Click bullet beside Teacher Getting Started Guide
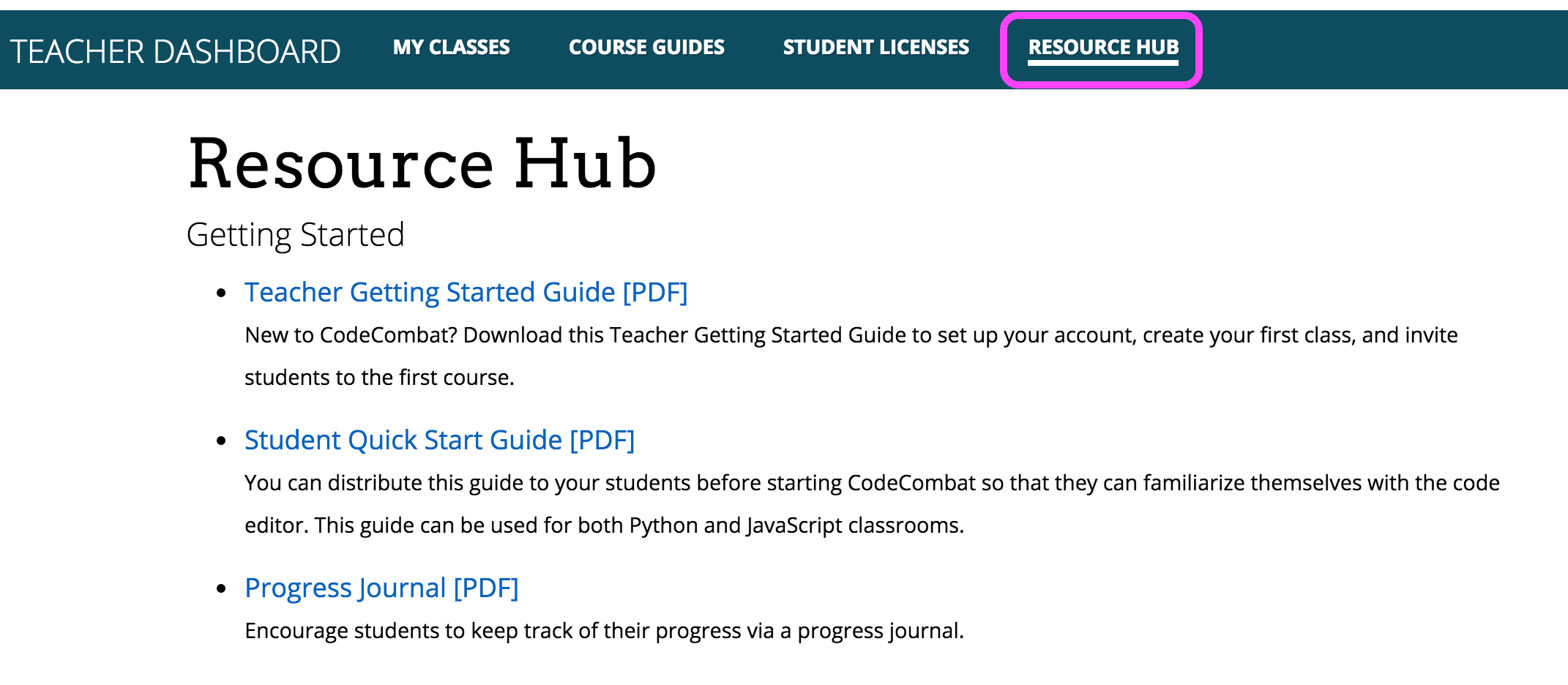Screen dimensions: 1568x685 tap(222, 293)
